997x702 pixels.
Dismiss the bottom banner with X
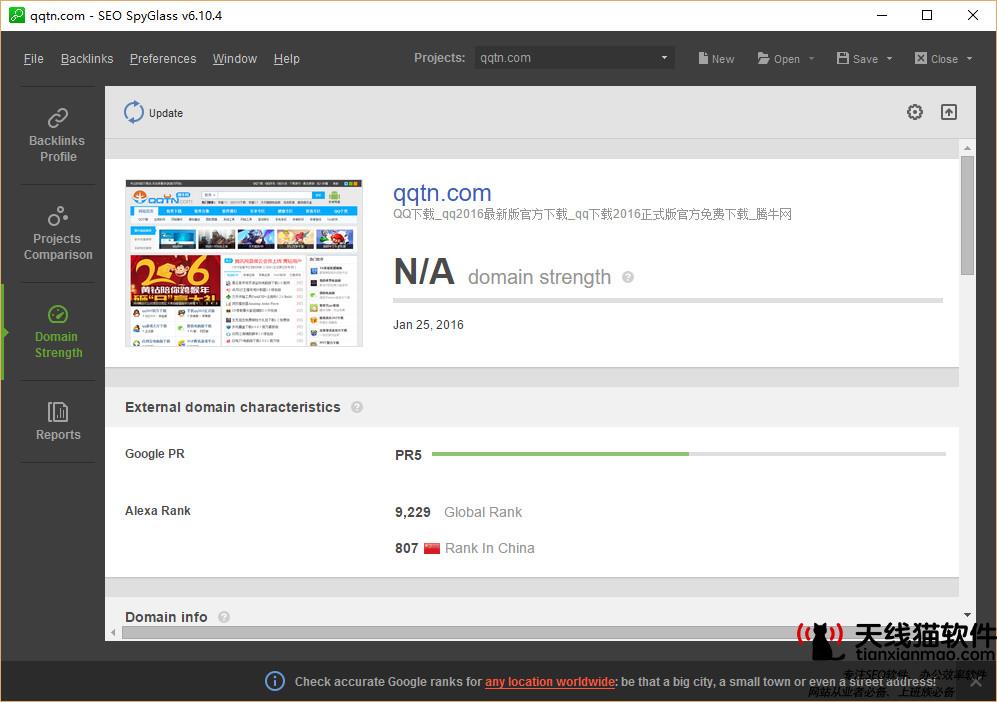[976, 682]
